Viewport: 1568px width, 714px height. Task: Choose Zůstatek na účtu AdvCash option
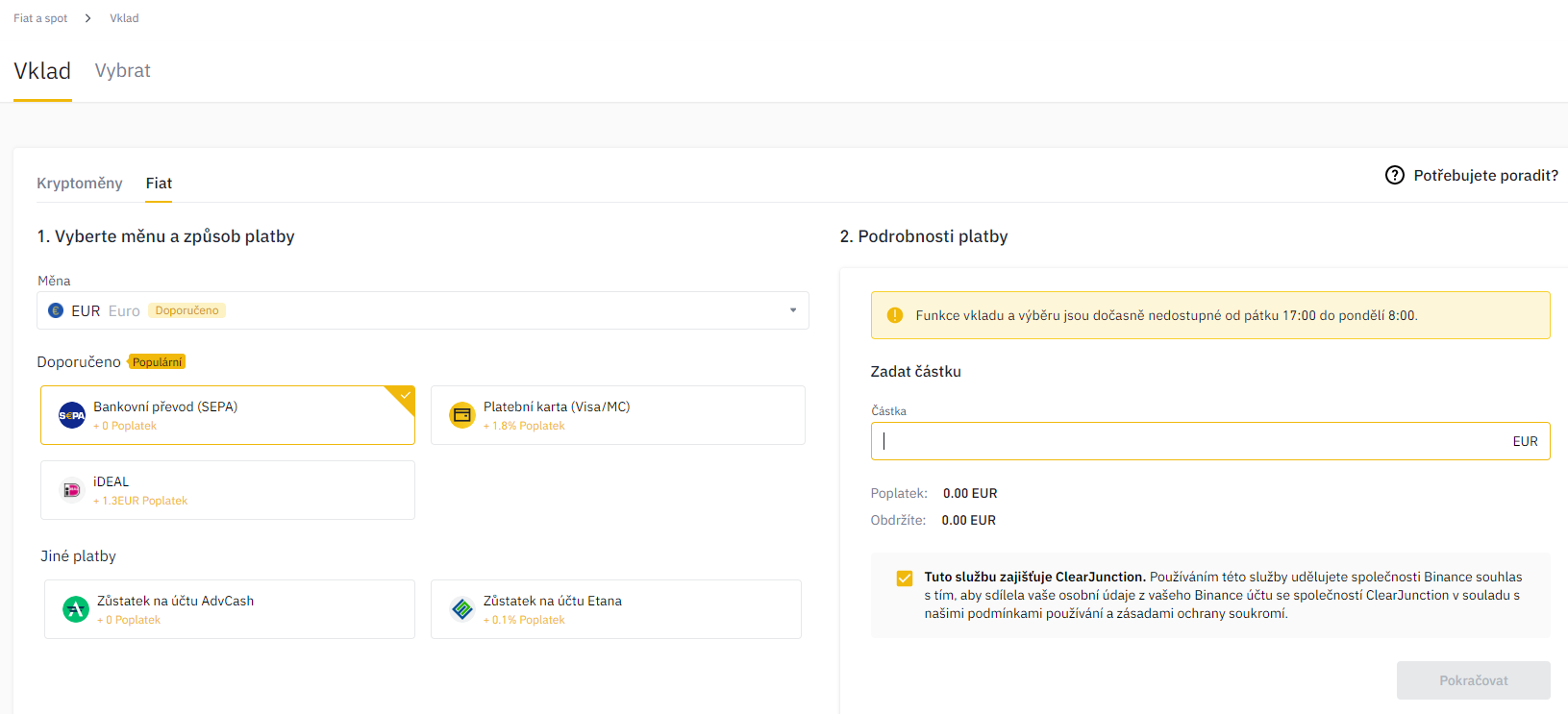[x=230, y=609]
